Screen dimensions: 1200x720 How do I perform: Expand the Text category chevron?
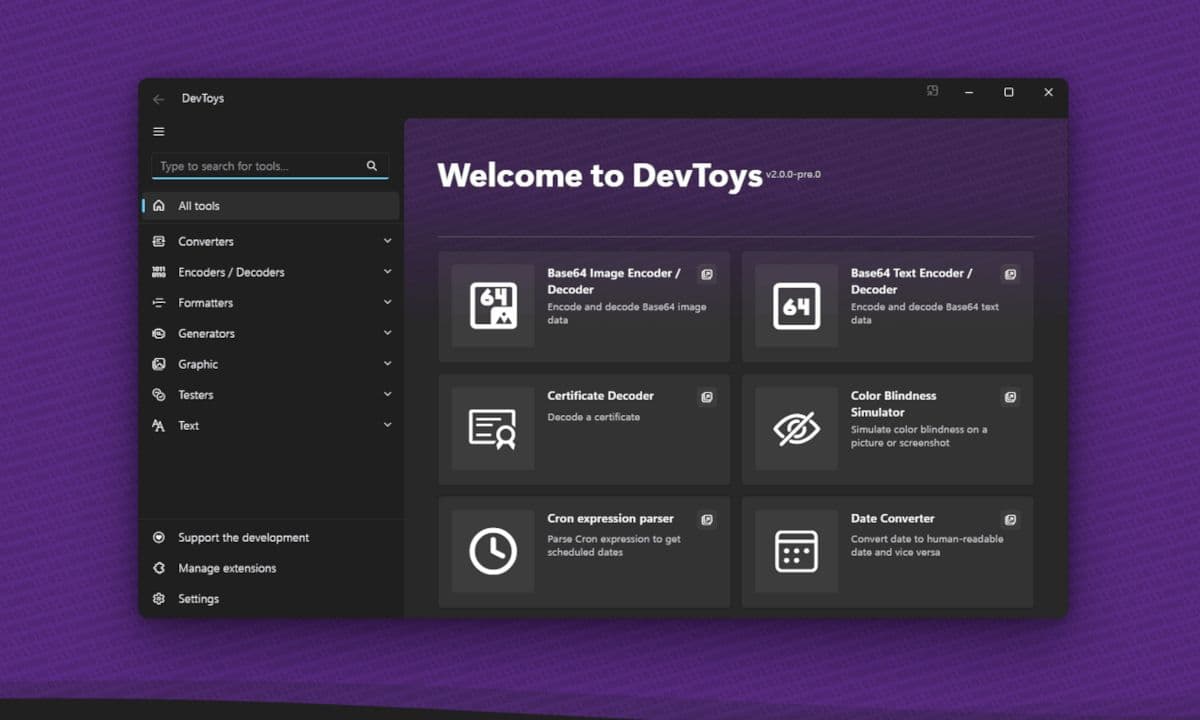388,425
